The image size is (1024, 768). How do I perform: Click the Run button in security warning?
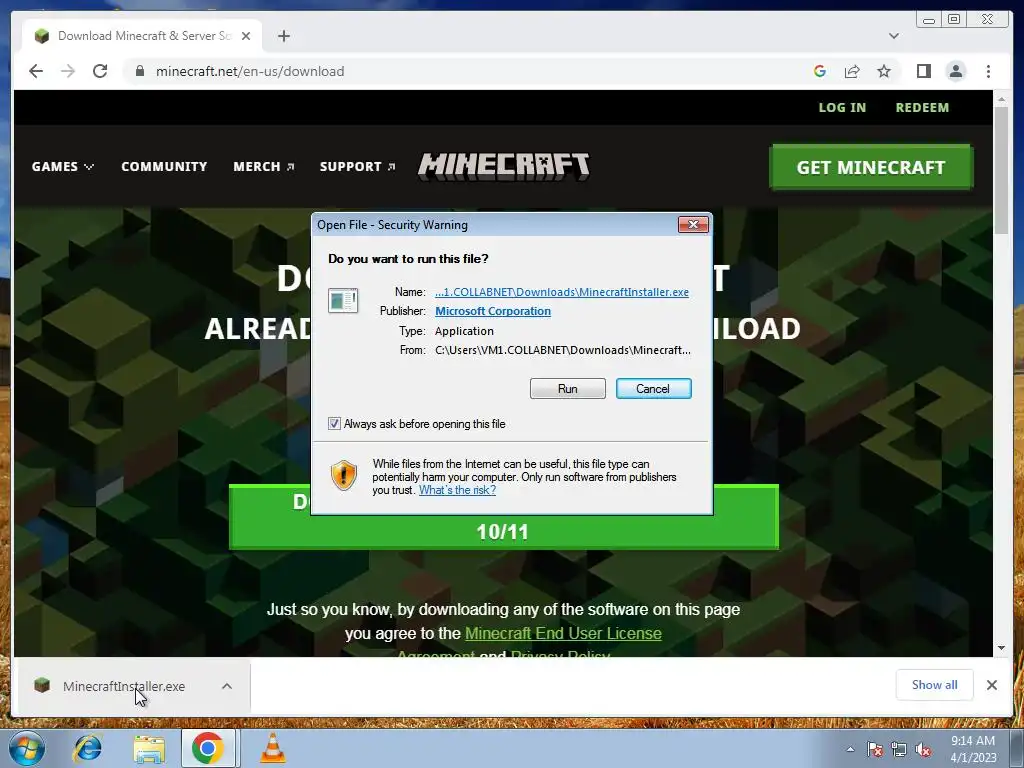pyautogui.click(x=568, y=389)
